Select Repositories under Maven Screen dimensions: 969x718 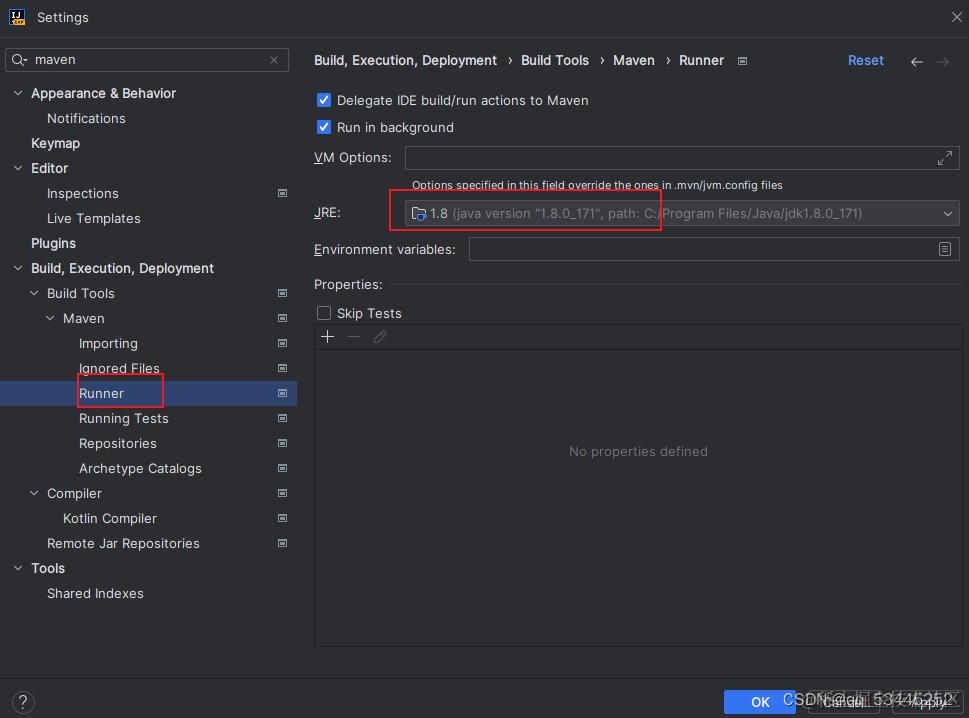(x=117, y=444)
